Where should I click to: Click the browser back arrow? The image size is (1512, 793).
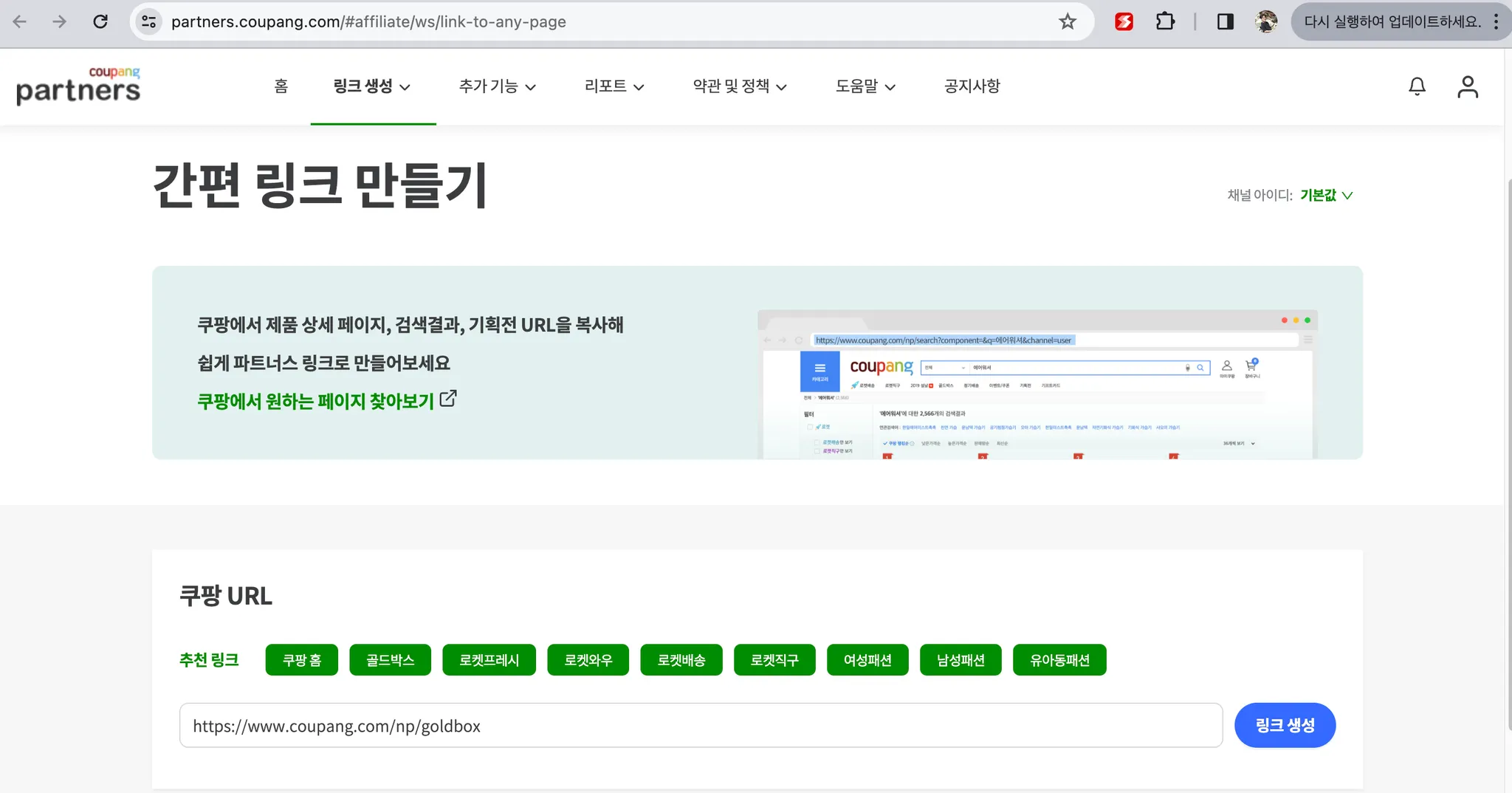[20, 21]
